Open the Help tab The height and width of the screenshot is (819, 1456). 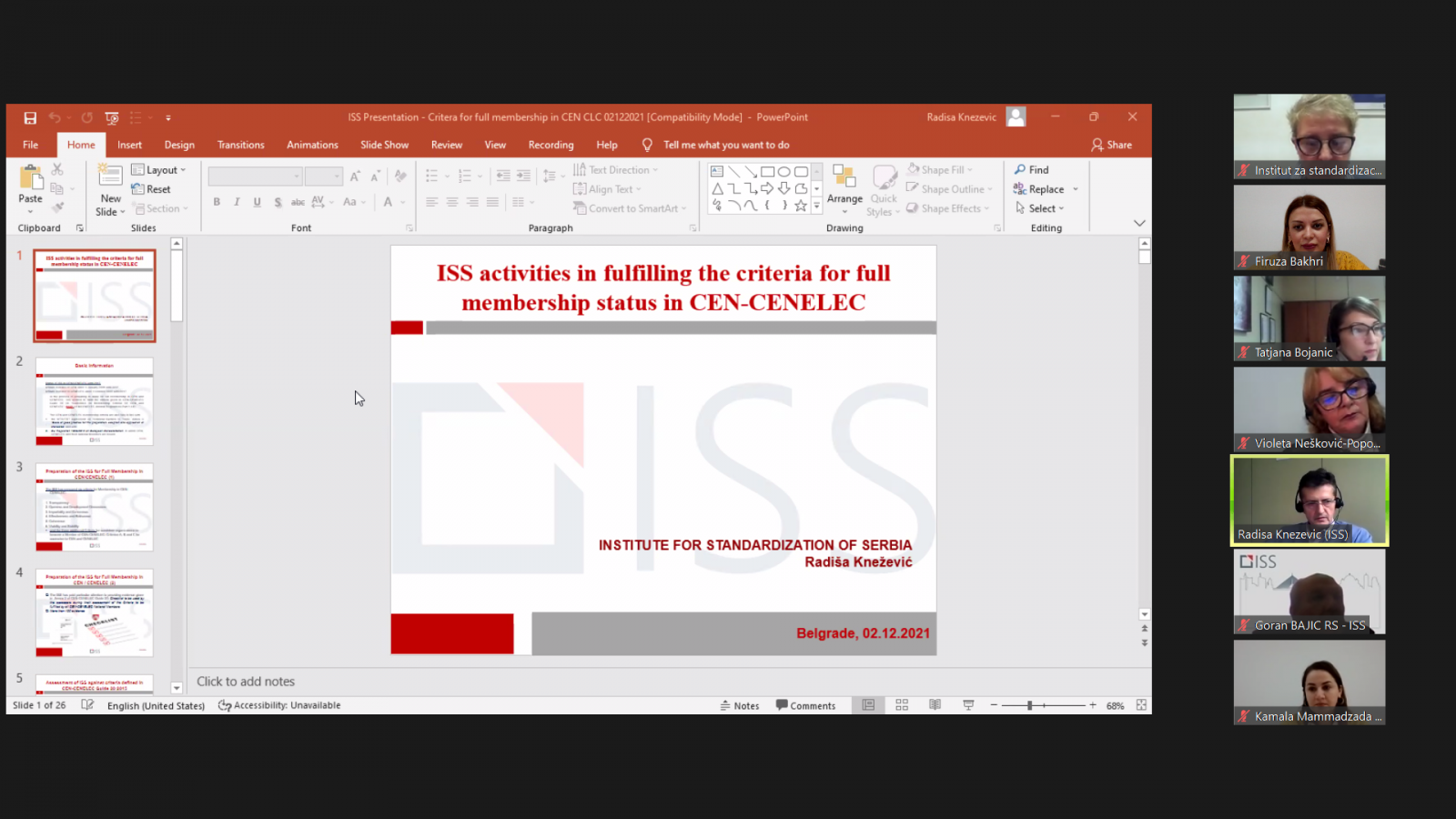click(607, 145)
